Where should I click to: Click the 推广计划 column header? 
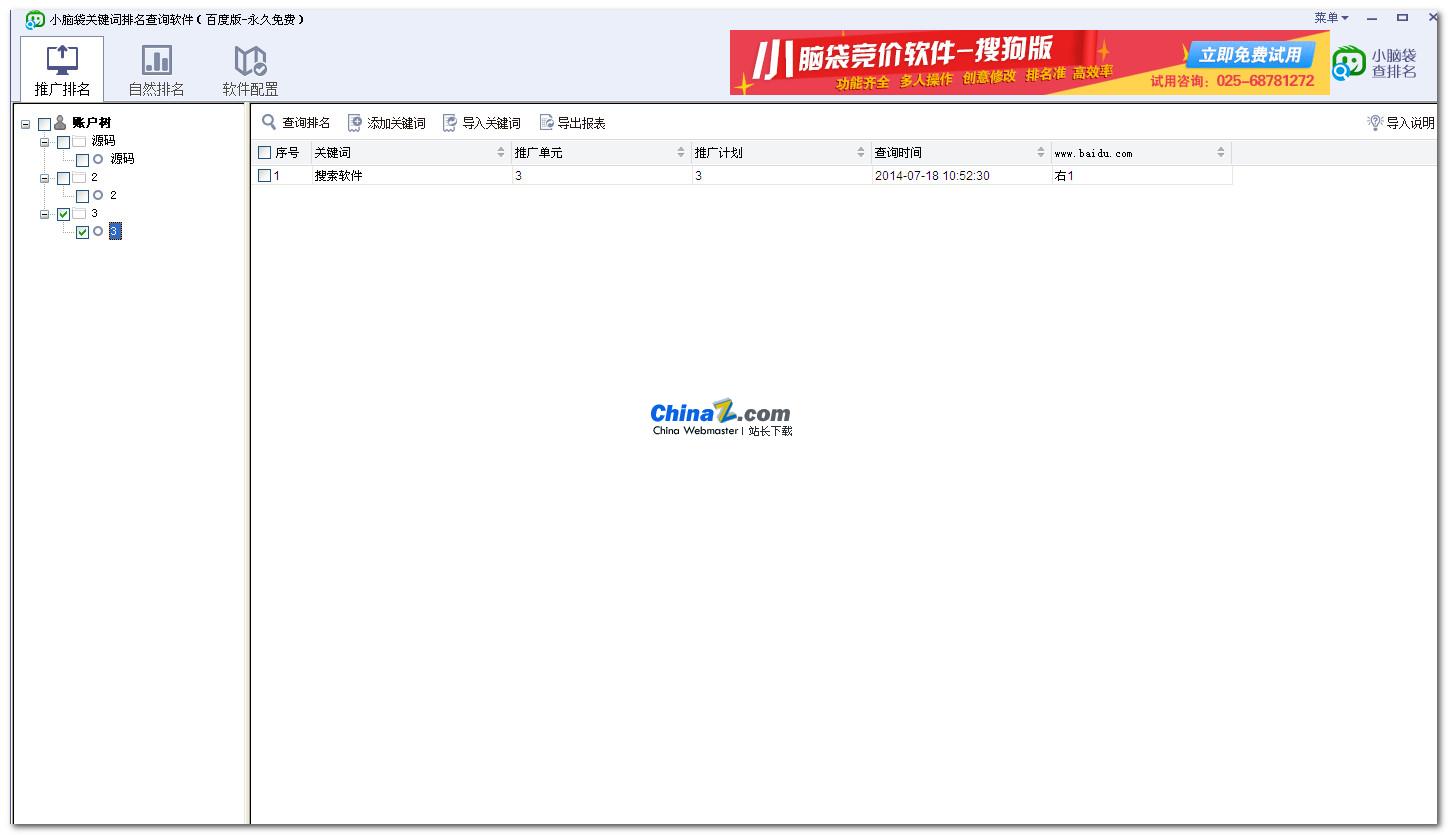[x=781, y=153]
